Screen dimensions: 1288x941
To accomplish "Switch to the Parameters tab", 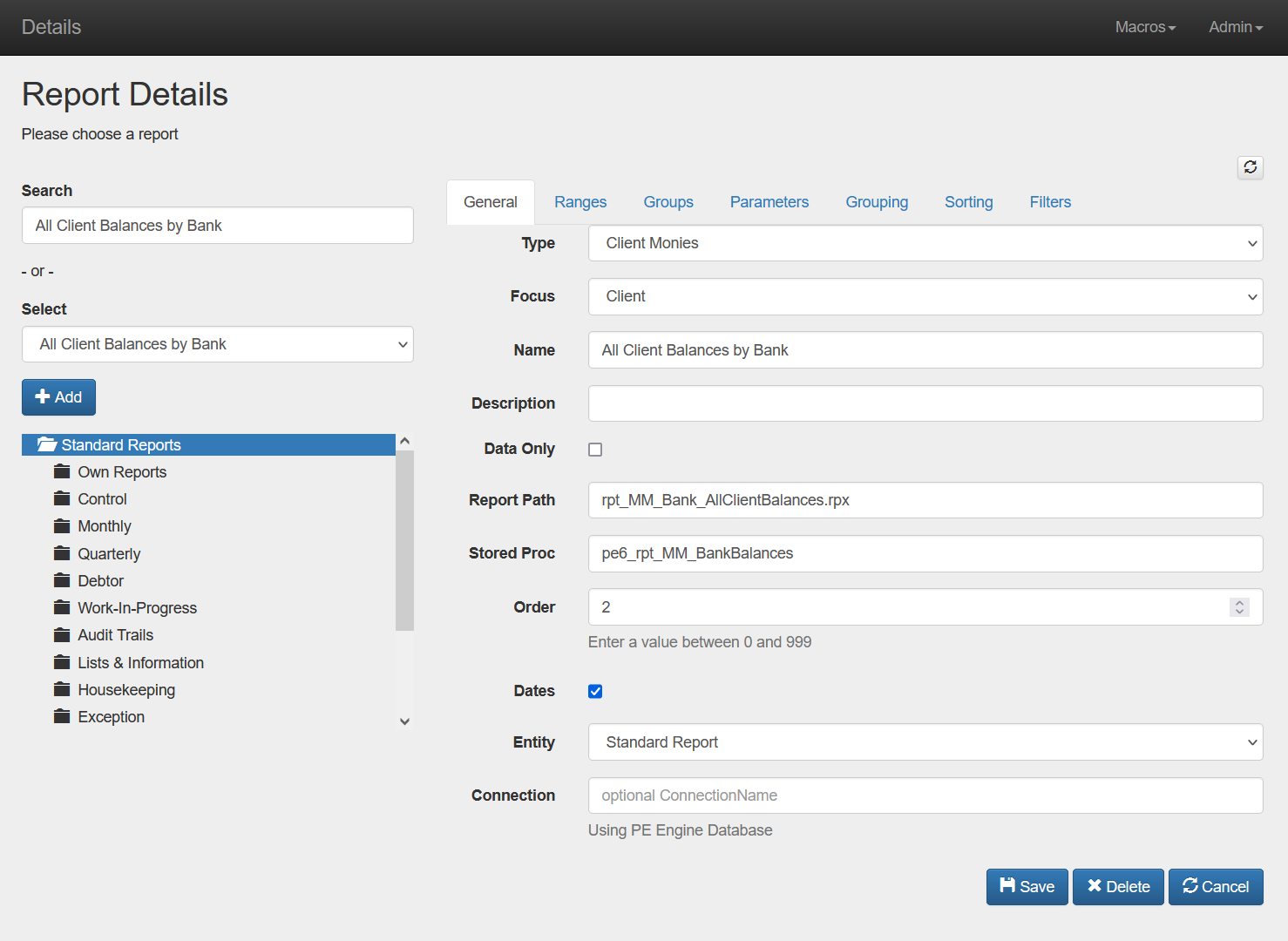I will pos(769,202).
